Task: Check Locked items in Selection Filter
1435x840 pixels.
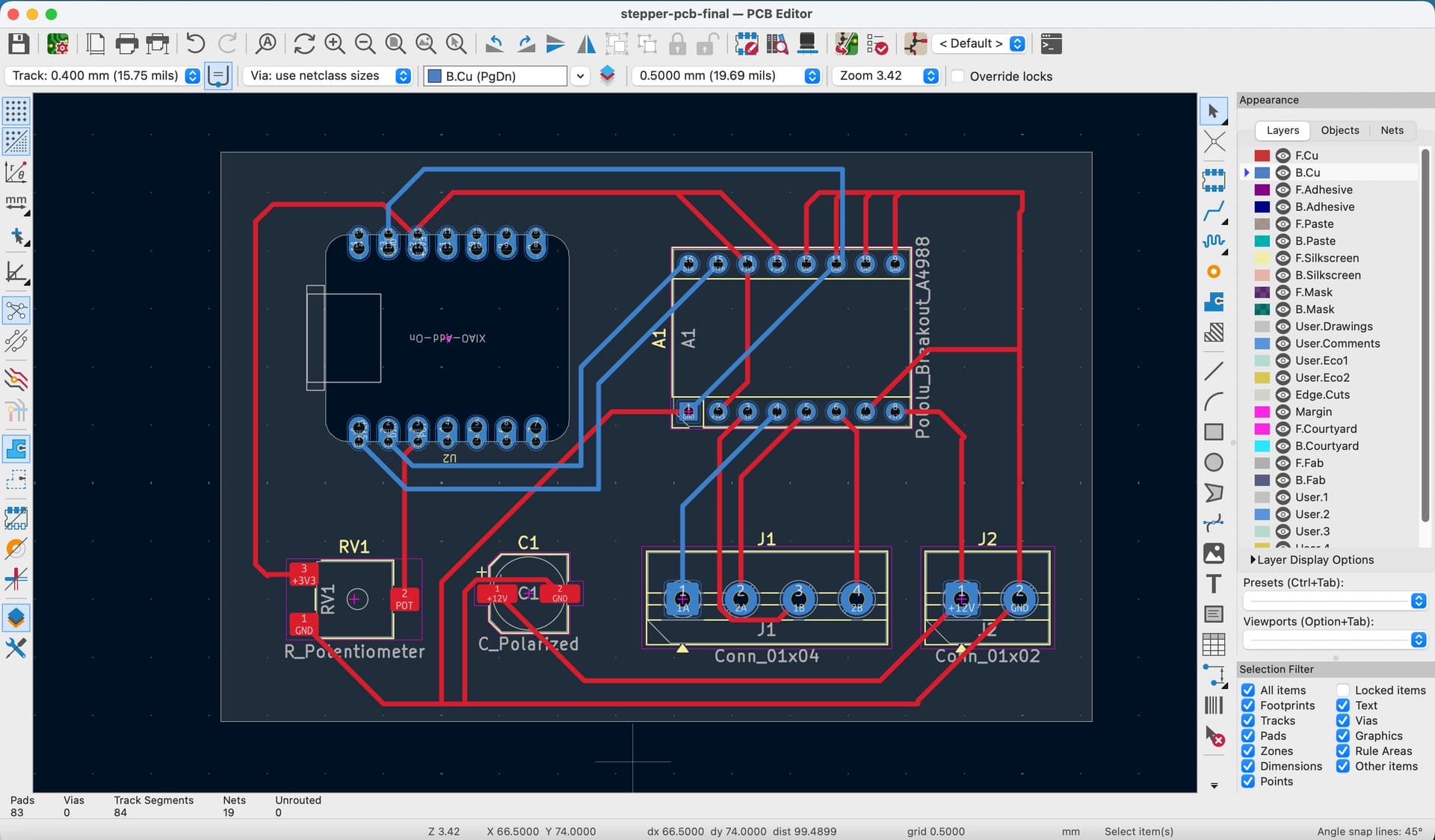Action: click(1343, 690)
